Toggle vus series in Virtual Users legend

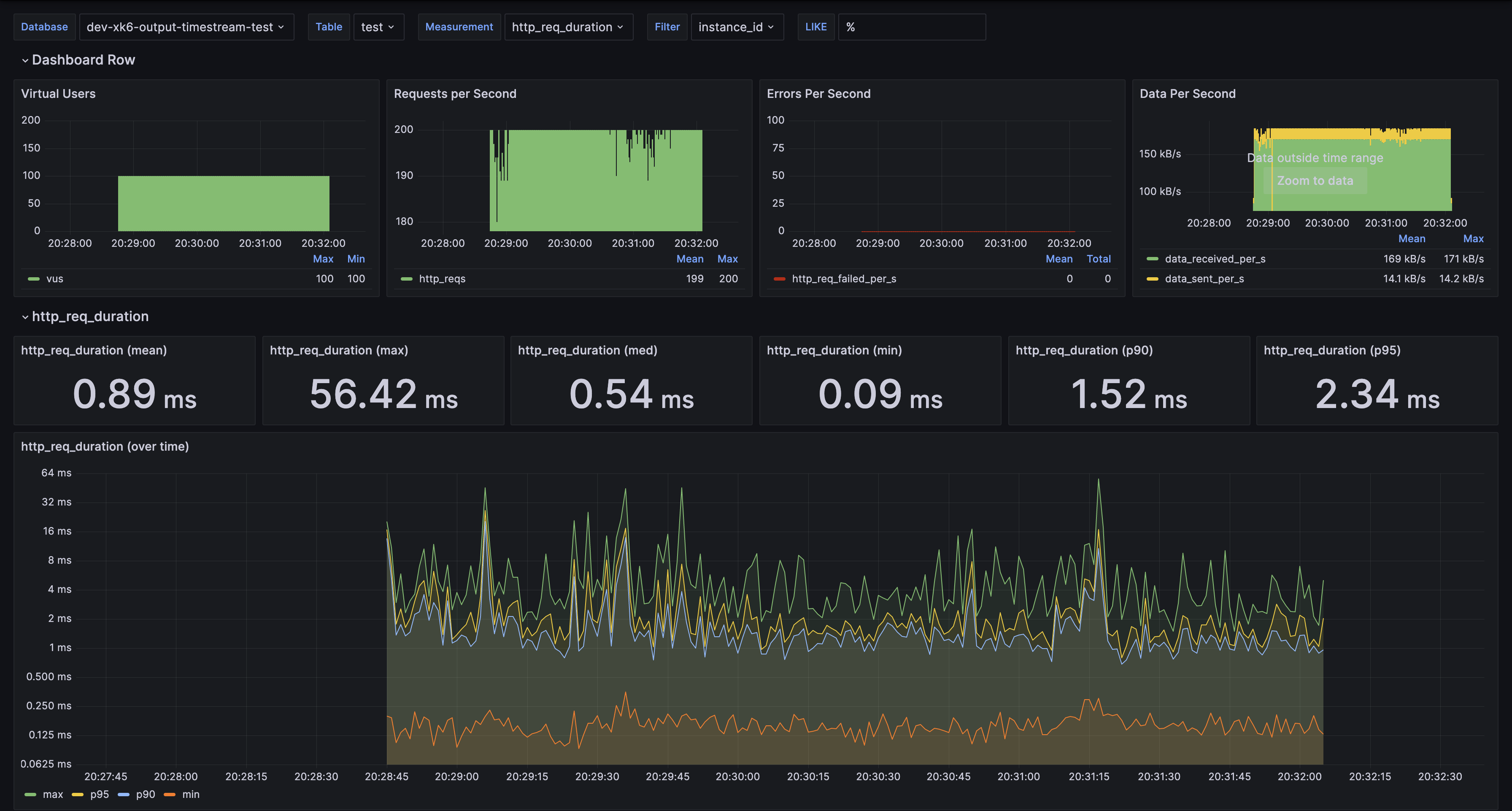click(54, 279)
